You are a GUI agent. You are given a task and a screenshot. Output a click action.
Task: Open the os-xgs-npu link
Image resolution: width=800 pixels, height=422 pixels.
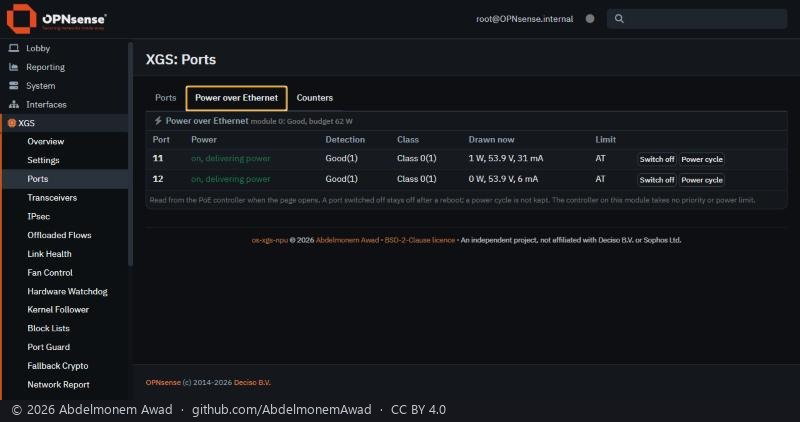coord(269,240)
